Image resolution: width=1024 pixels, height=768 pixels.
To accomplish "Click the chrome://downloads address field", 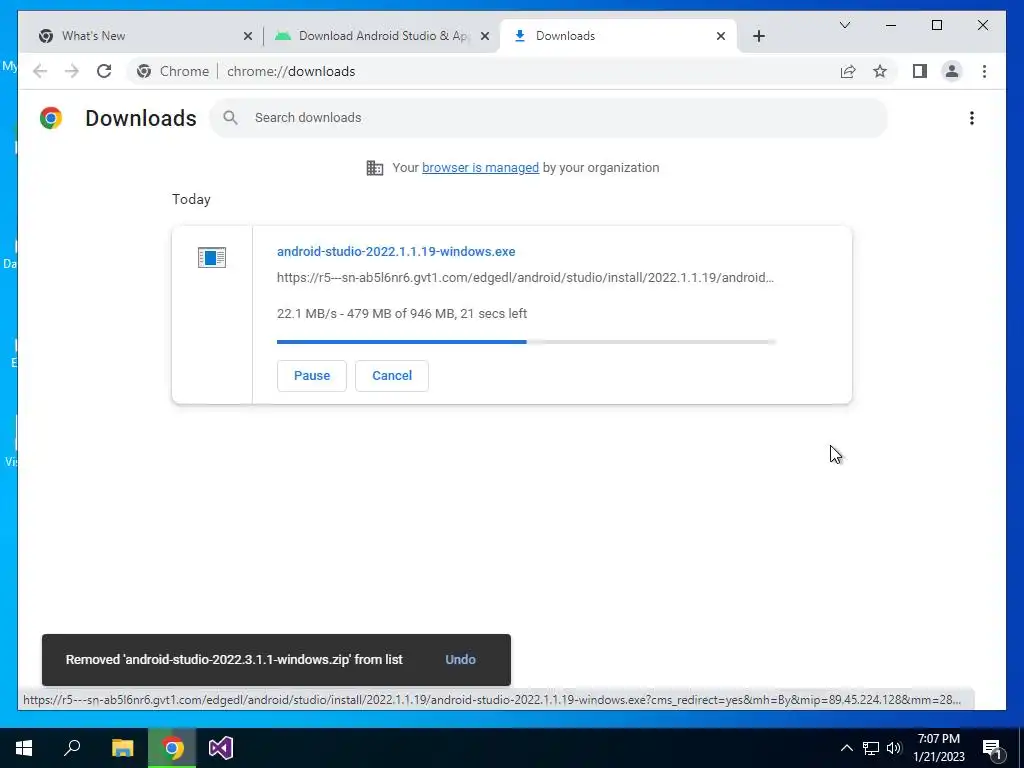I will [291, 71].
